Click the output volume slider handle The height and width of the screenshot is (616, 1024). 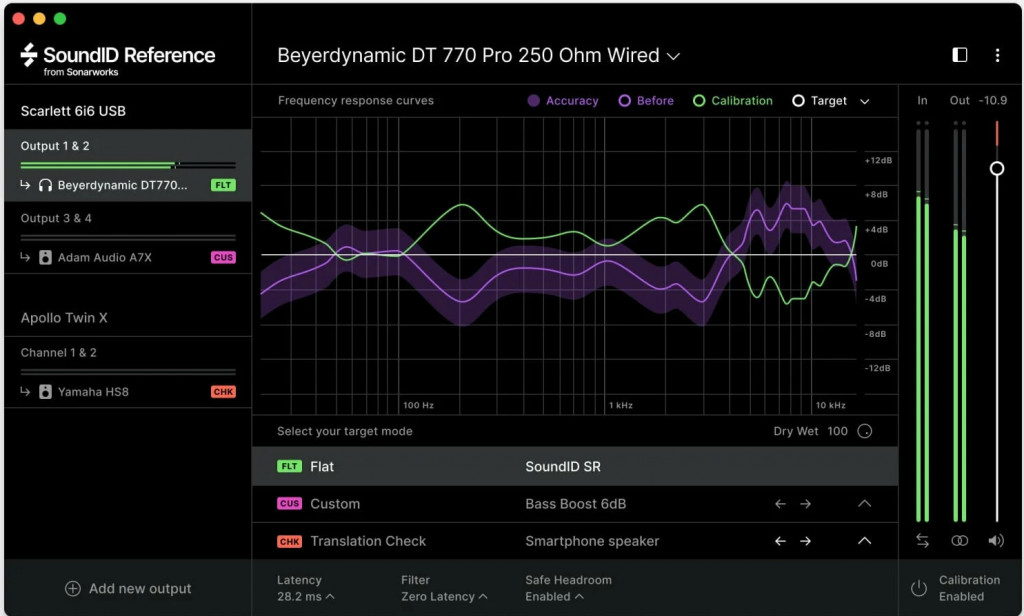coord(997,169)
